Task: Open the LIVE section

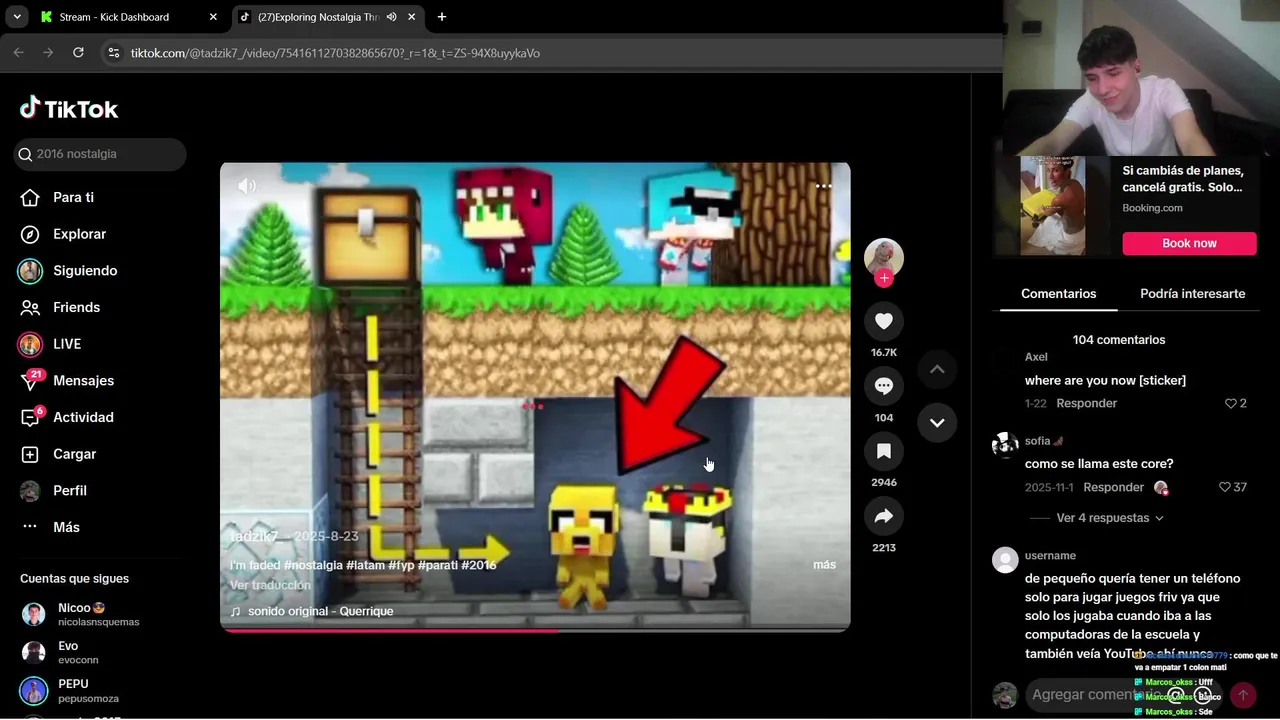Action: (50, 344)
